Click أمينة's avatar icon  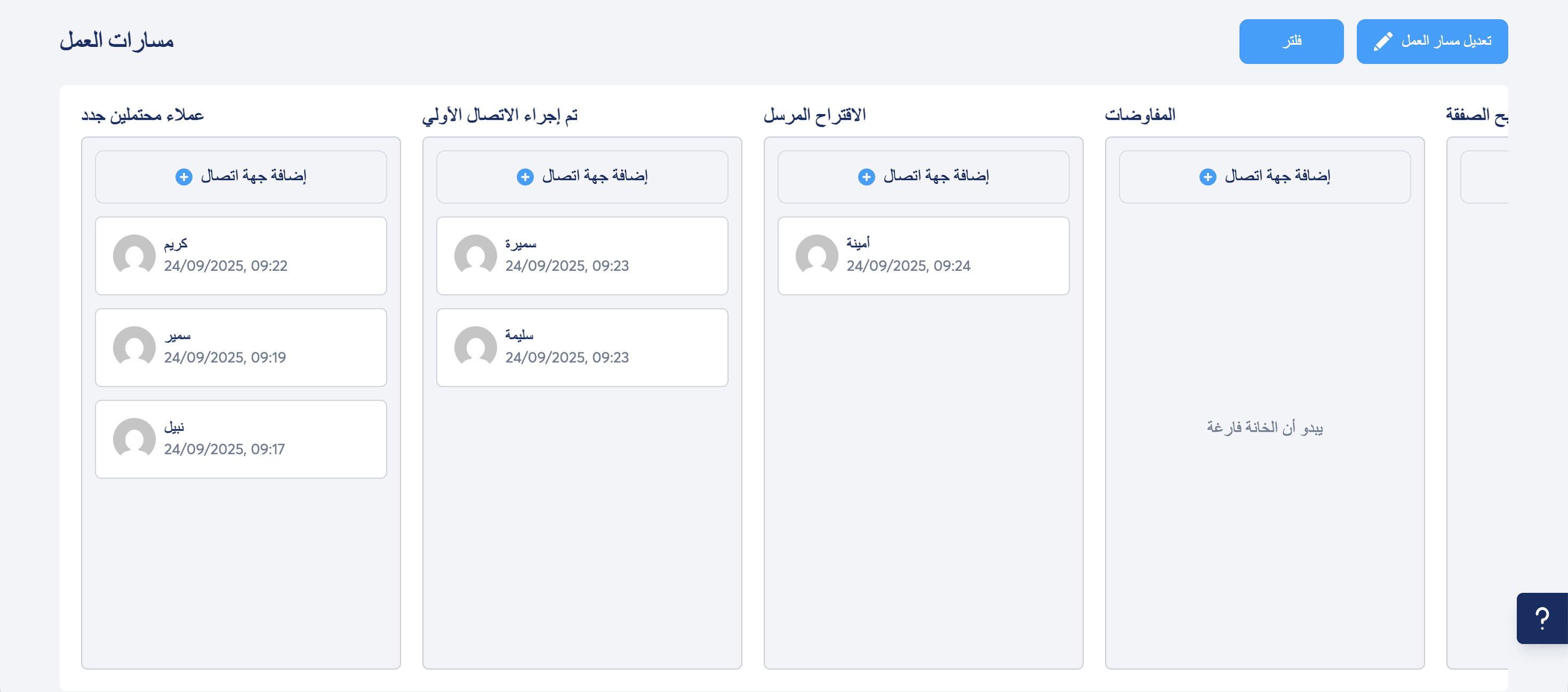[817, 255]
